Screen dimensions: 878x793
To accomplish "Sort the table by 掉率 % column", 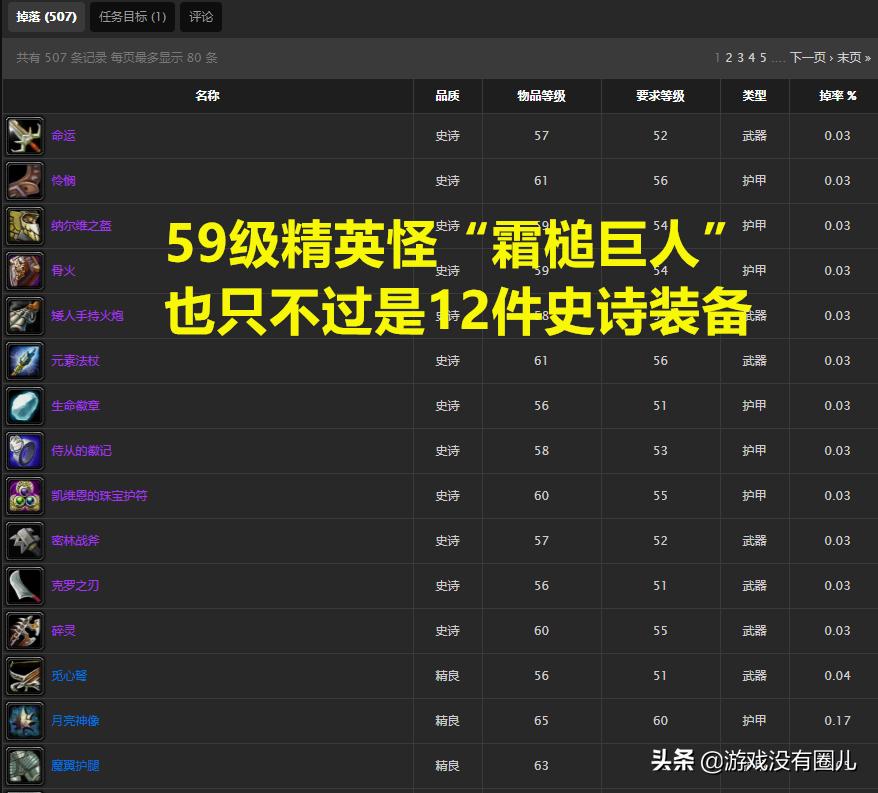I will 836,95.
